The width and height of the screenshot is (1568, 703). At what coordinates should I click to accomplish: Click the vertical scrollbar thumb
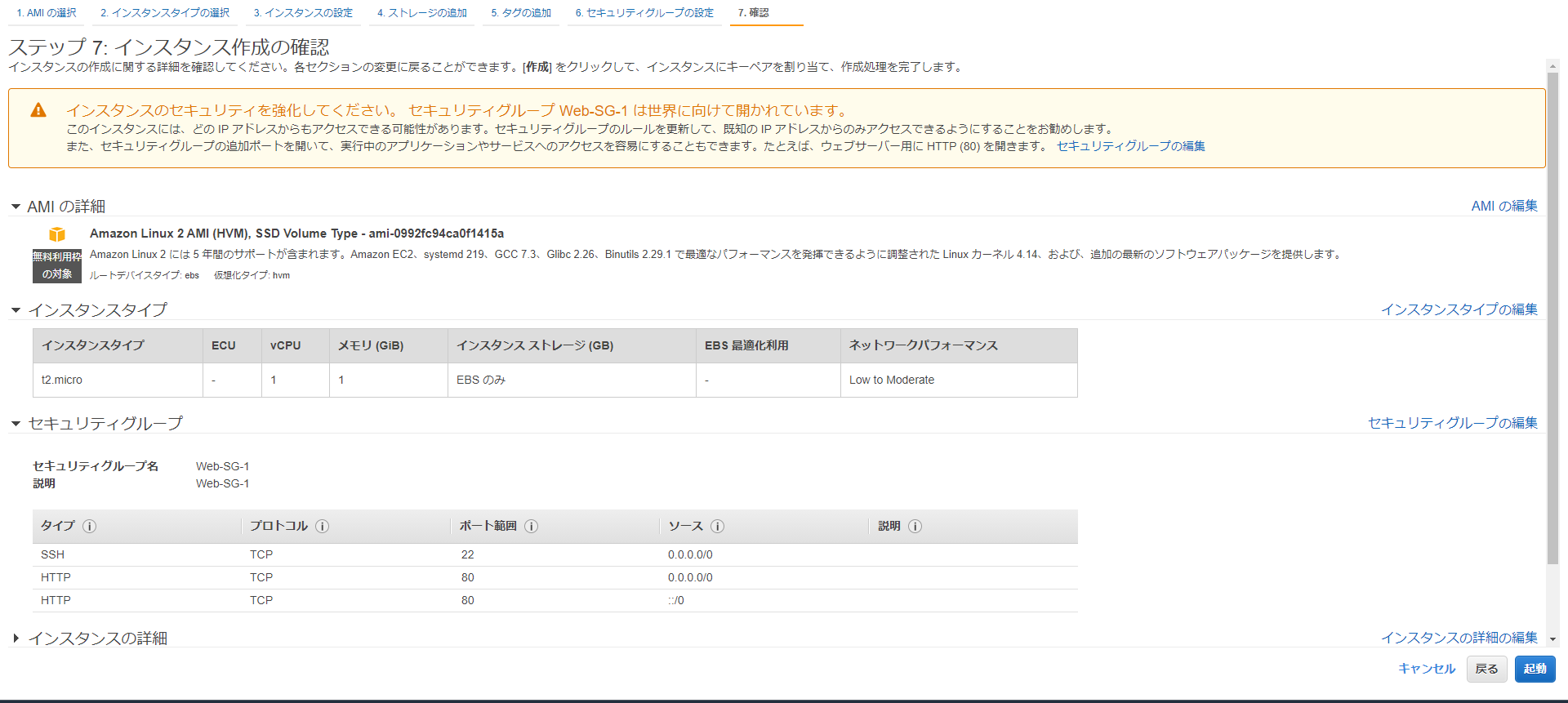(1552, 318)
